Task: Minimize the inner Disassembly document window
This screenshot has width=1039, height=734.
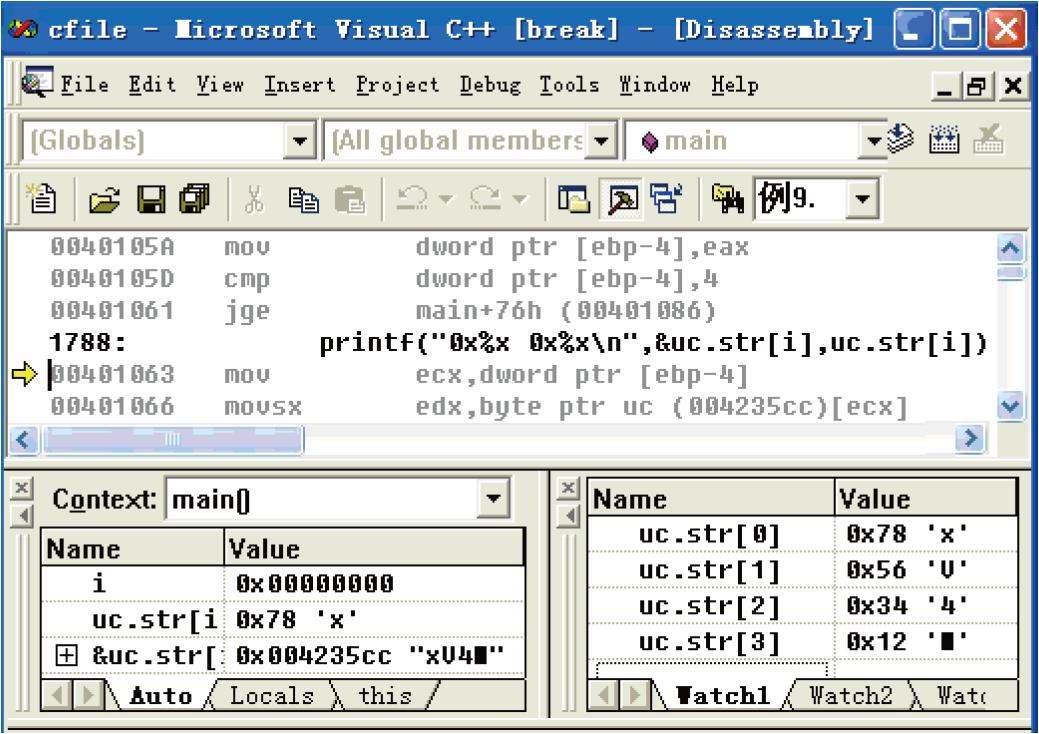Action: pos(945,87)
